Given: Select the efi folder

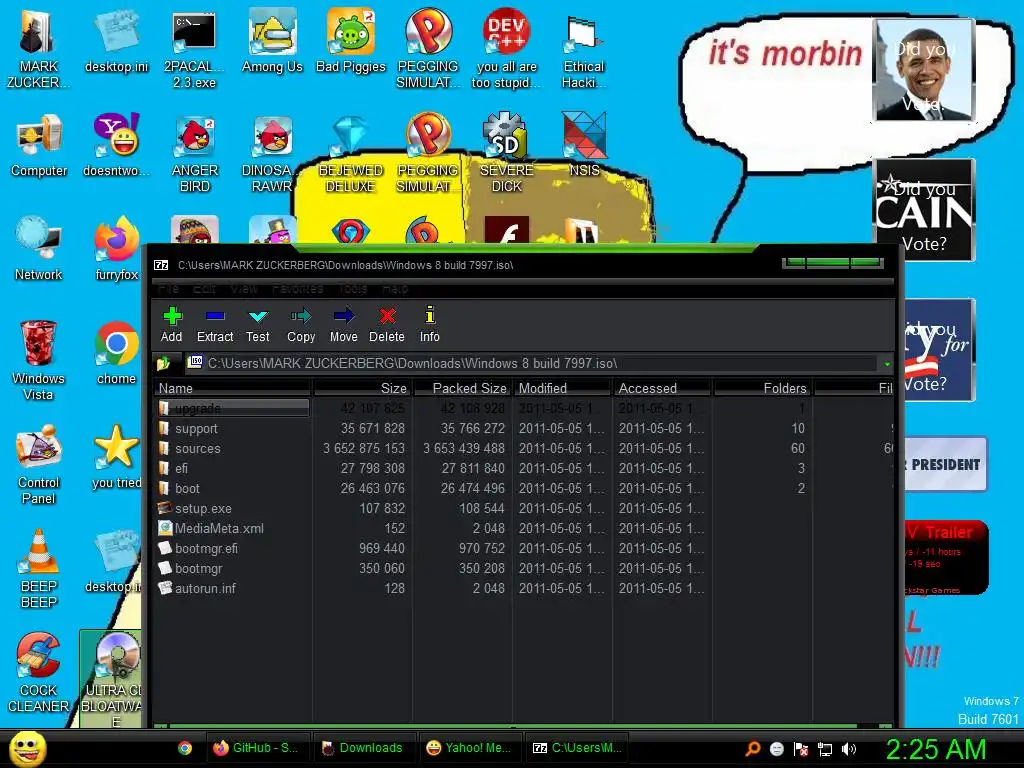Looking at the screenshot, I should [181, 468].
